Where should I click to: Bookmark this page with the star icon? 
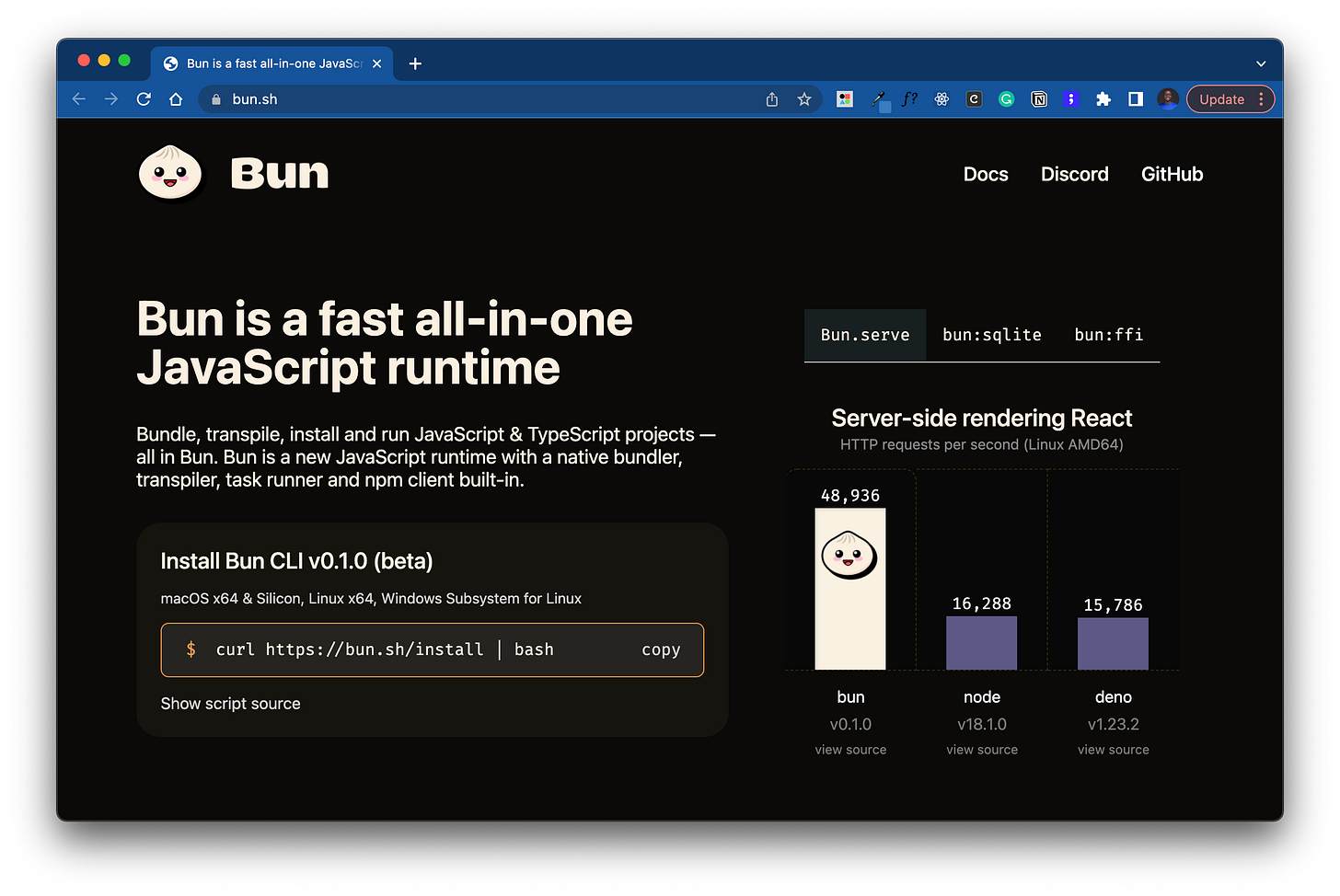(x=804, y=99)
